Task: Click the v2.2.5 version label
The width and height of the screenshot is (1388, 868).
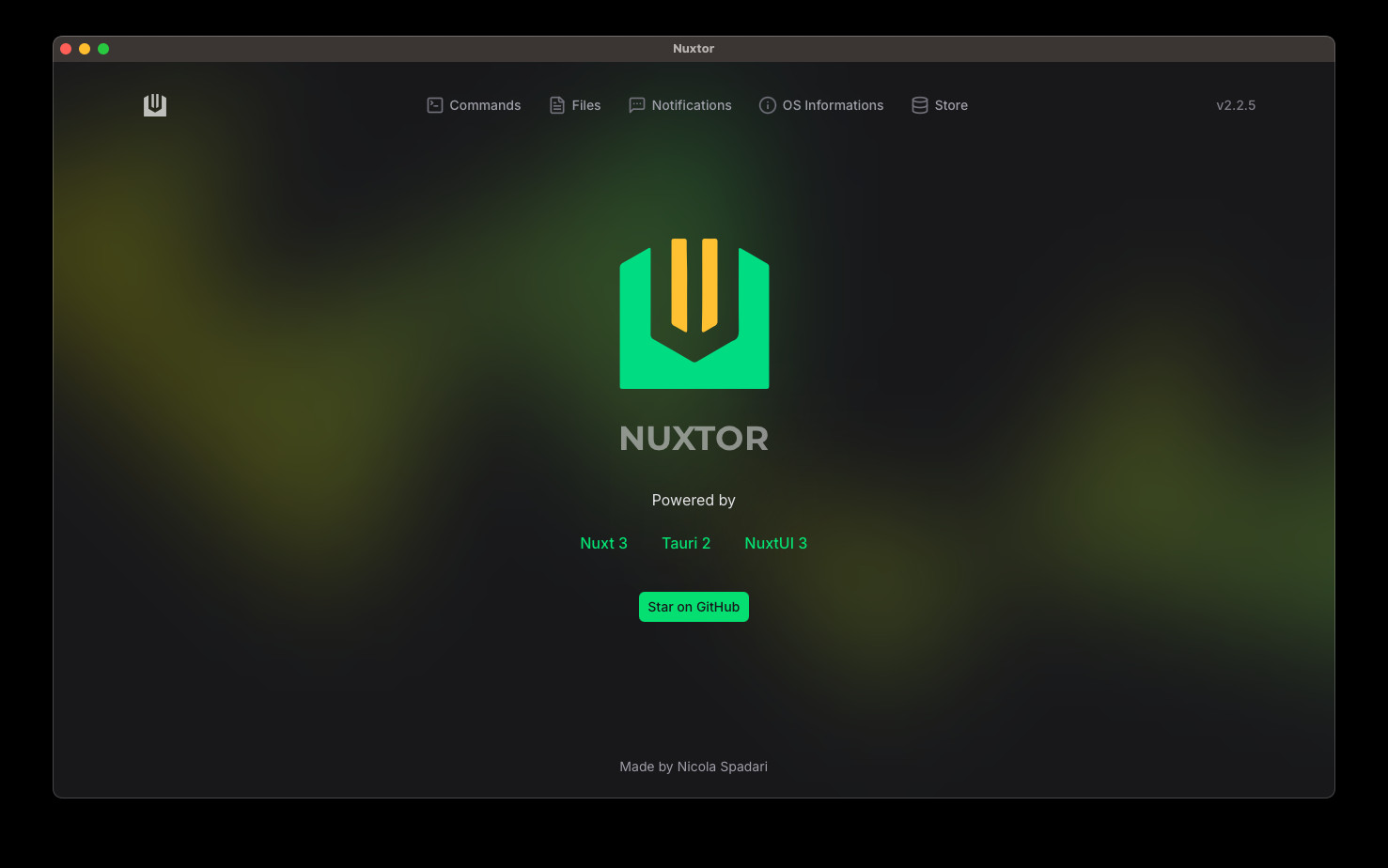Action: [1236, 105]
